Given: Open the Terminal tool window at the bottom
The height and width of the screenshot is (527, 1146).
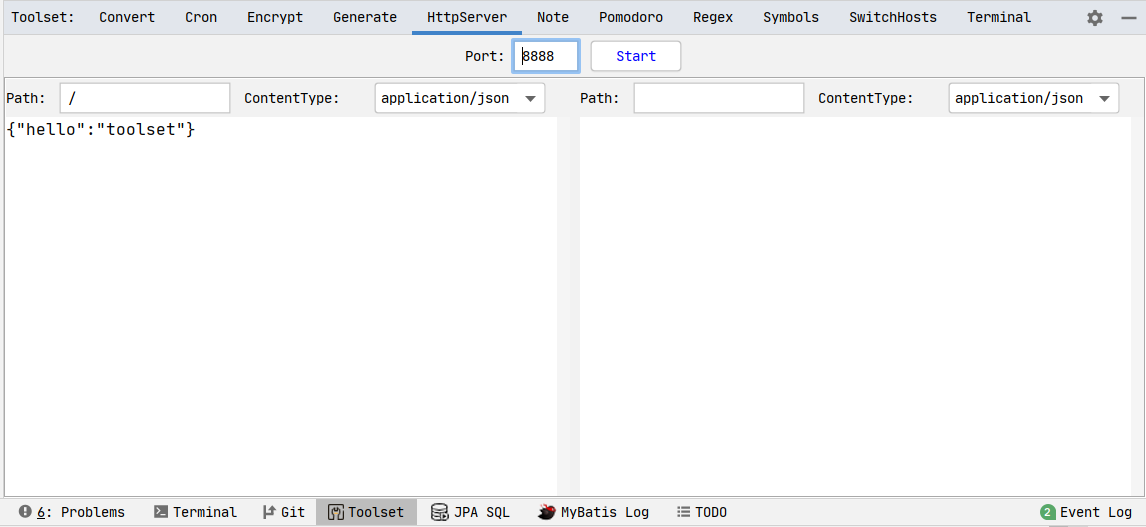Looking at the screenshot, I should (195, 512).
